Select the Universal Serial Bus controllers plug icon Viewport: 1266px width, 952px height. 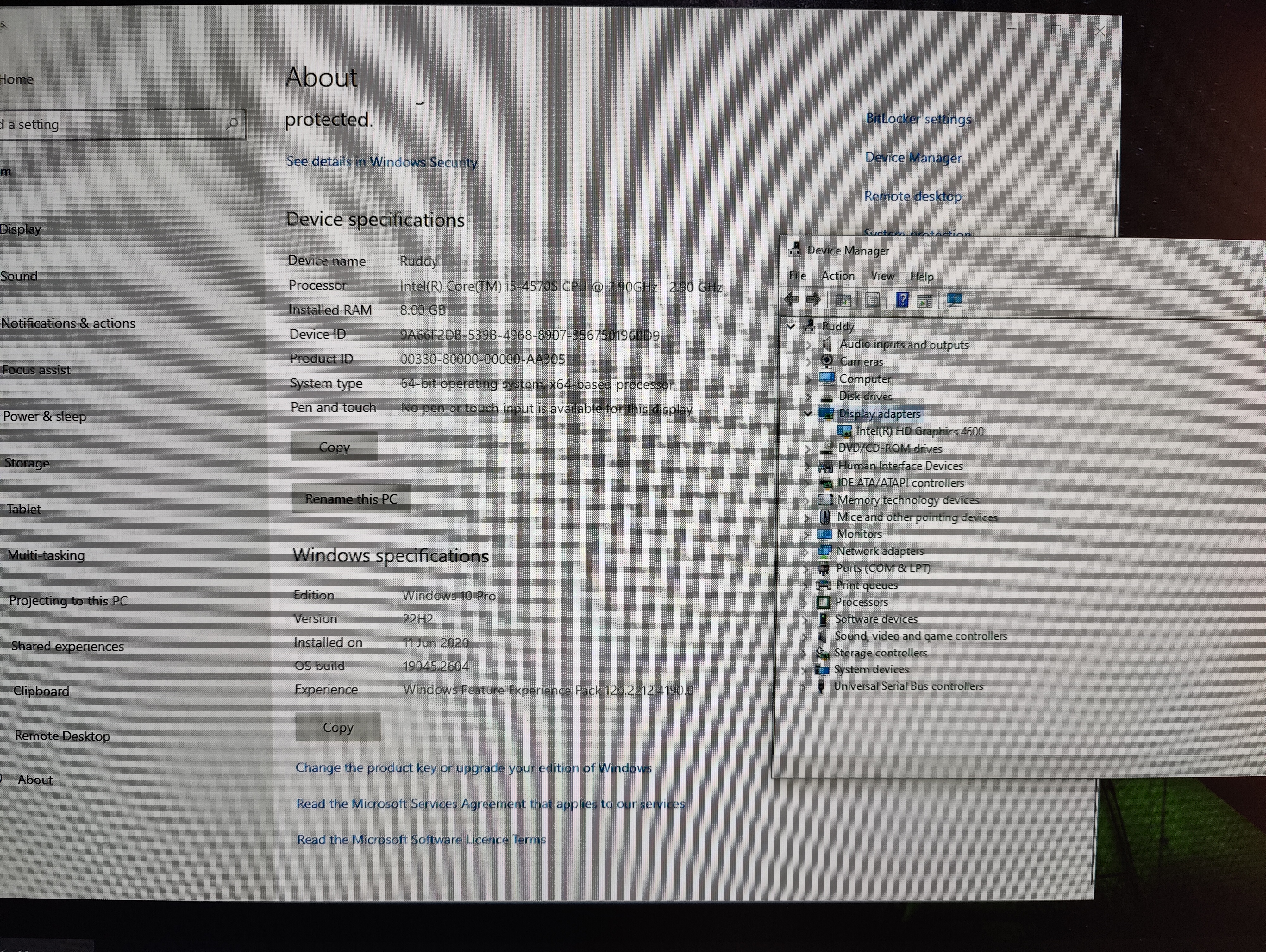click(821, 686)
